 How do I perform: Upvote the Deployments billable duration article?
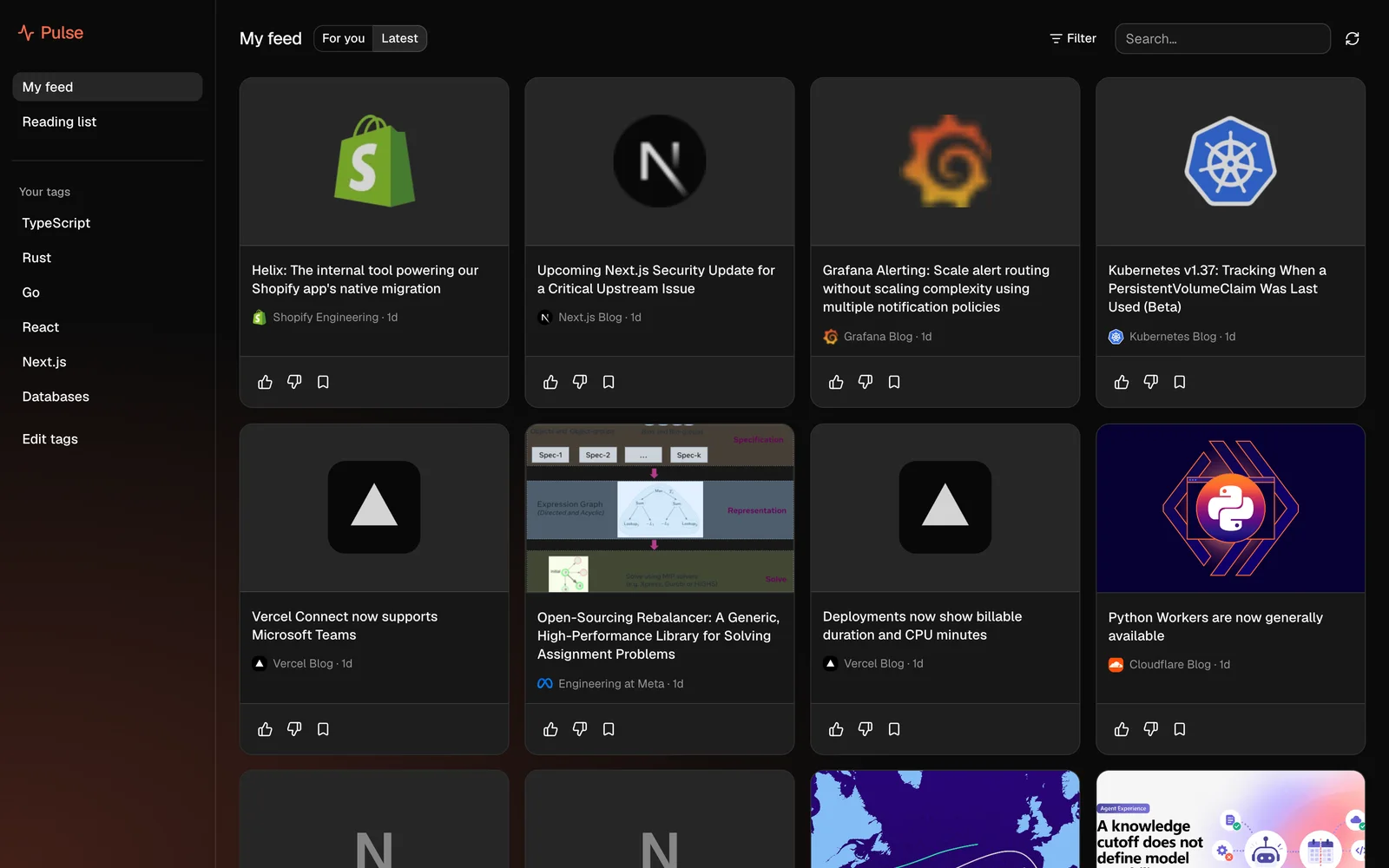click(836, 729)
